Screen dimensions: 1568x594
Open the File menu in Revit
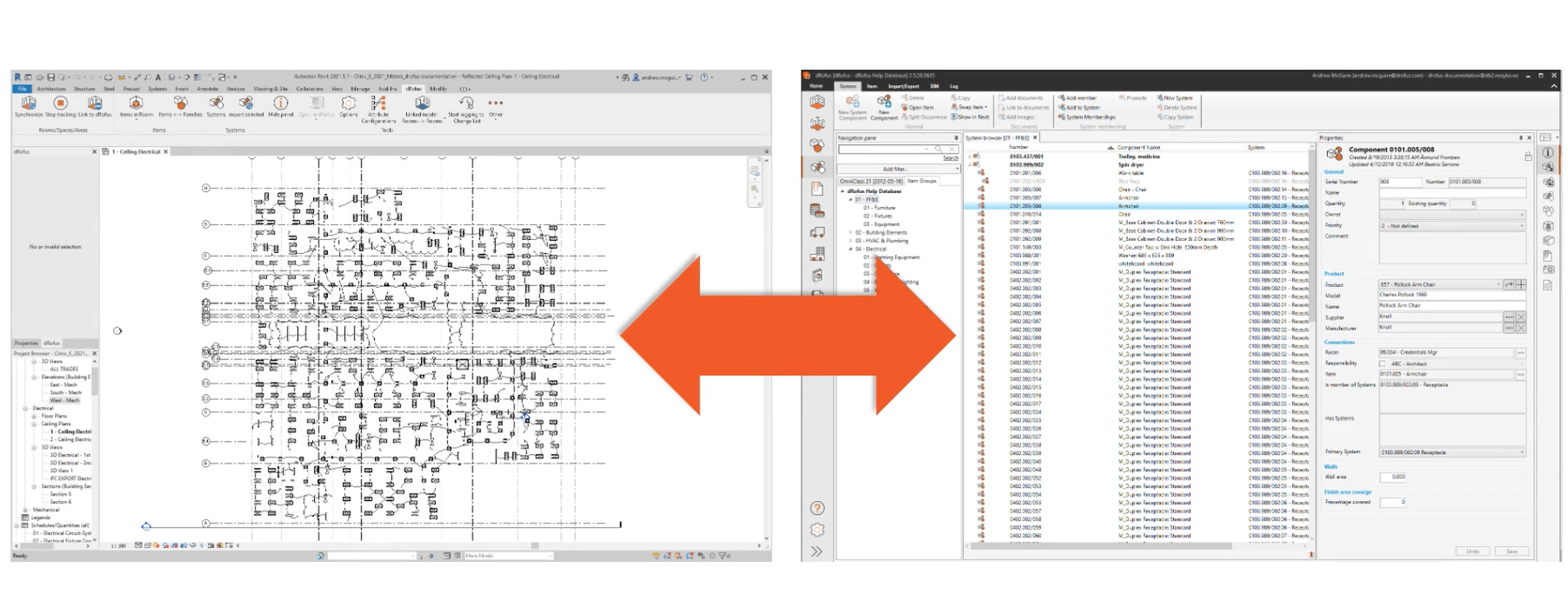tap(23, 89)
